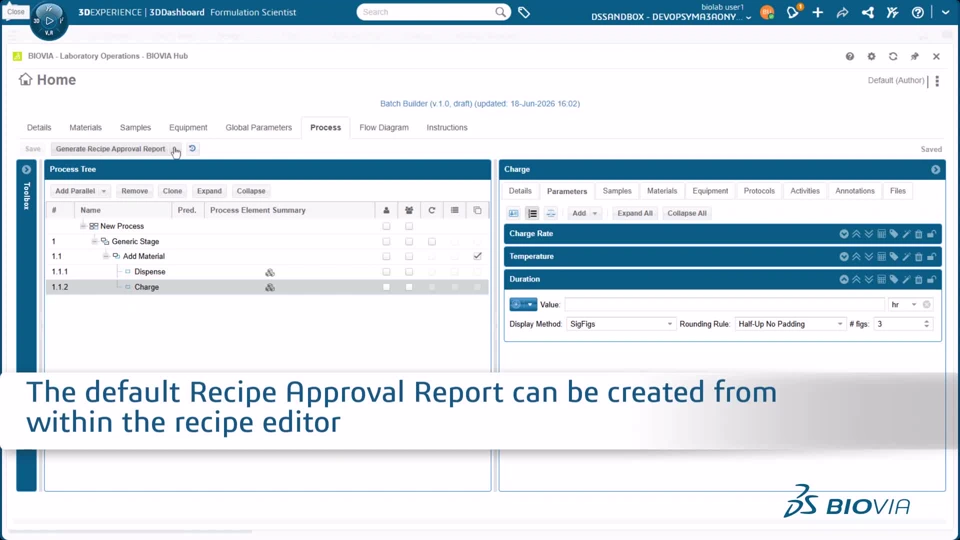Tick first checkbox in Dispense row
Image resolution: width=960 pixels, height=540 pixels.
(386, 272)
